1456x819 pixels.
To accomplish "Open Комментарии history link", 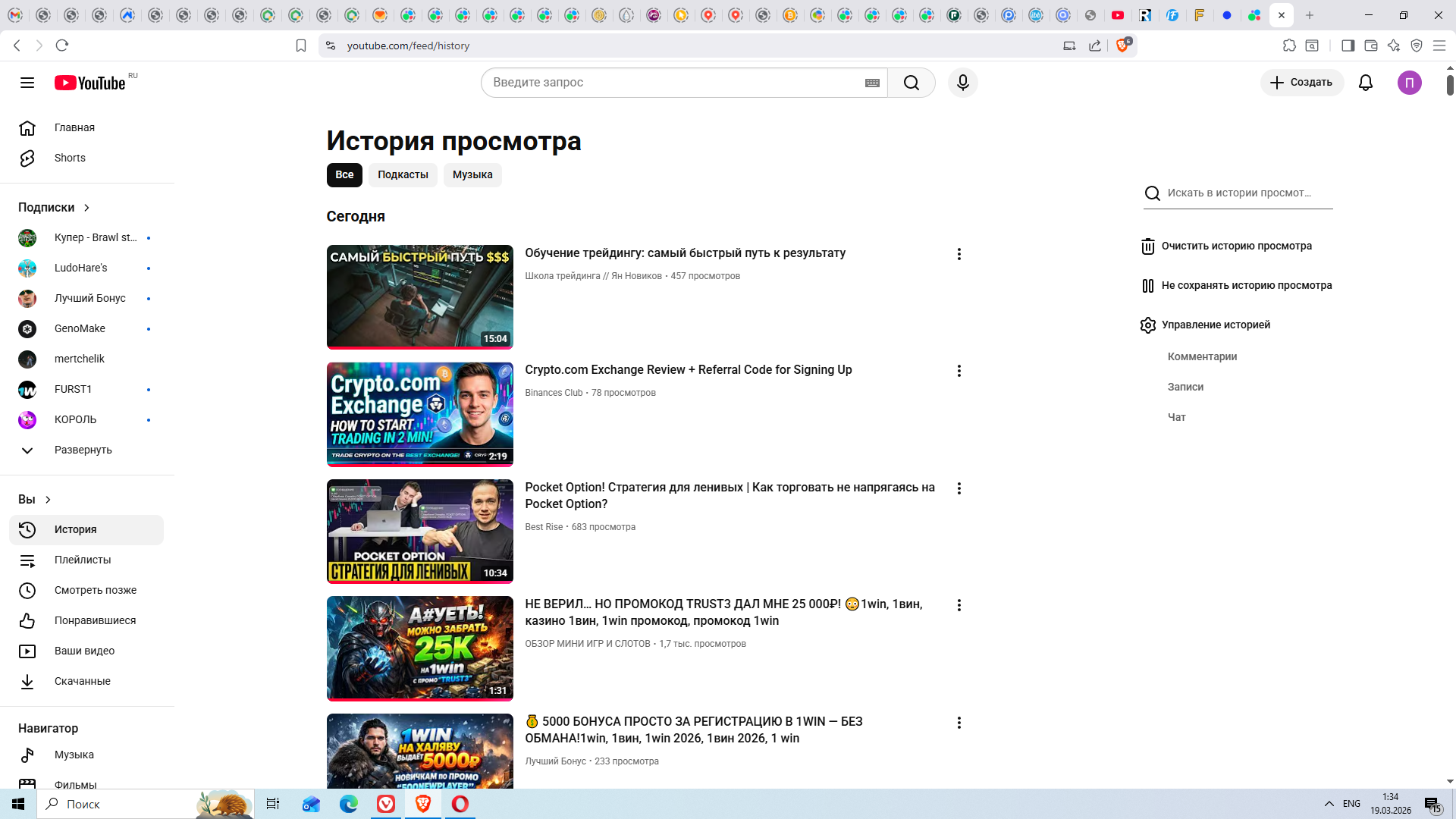I will coord(1202,356).
